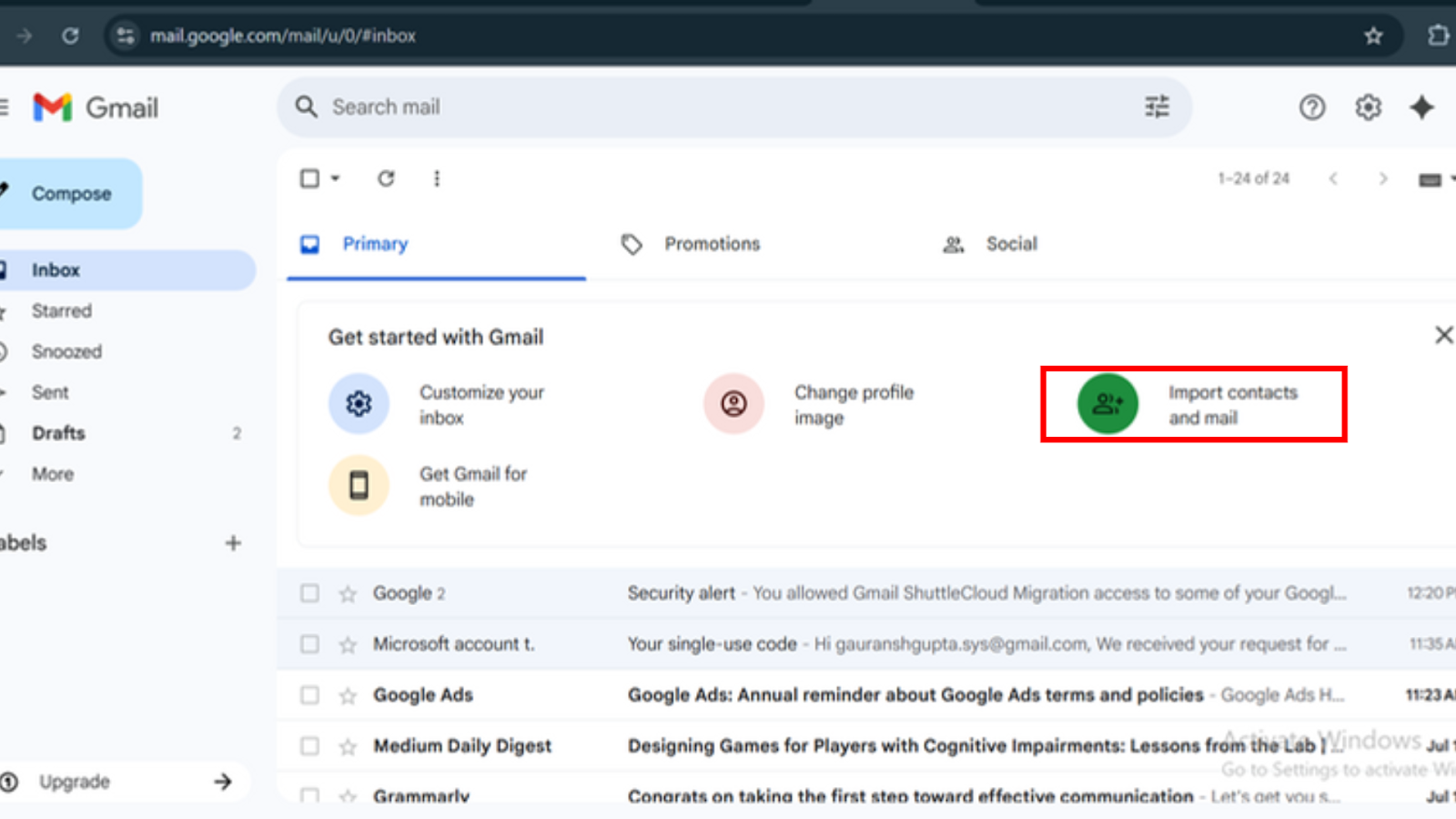Open input tools keyboard dropdown

point(1436,179)
